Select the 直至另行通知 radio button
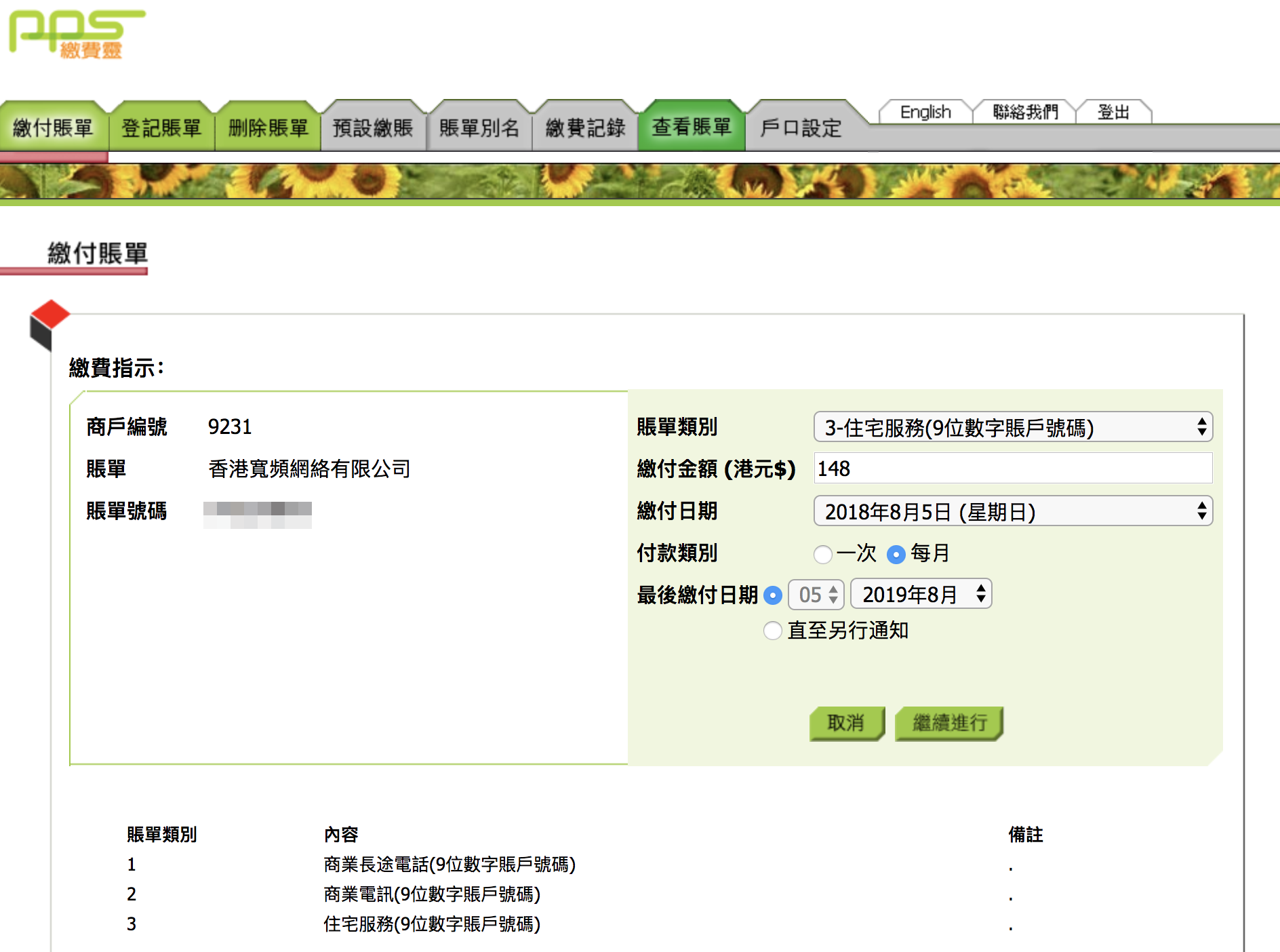This screenshot has height=952, width=1280. (x=773, y=631)
